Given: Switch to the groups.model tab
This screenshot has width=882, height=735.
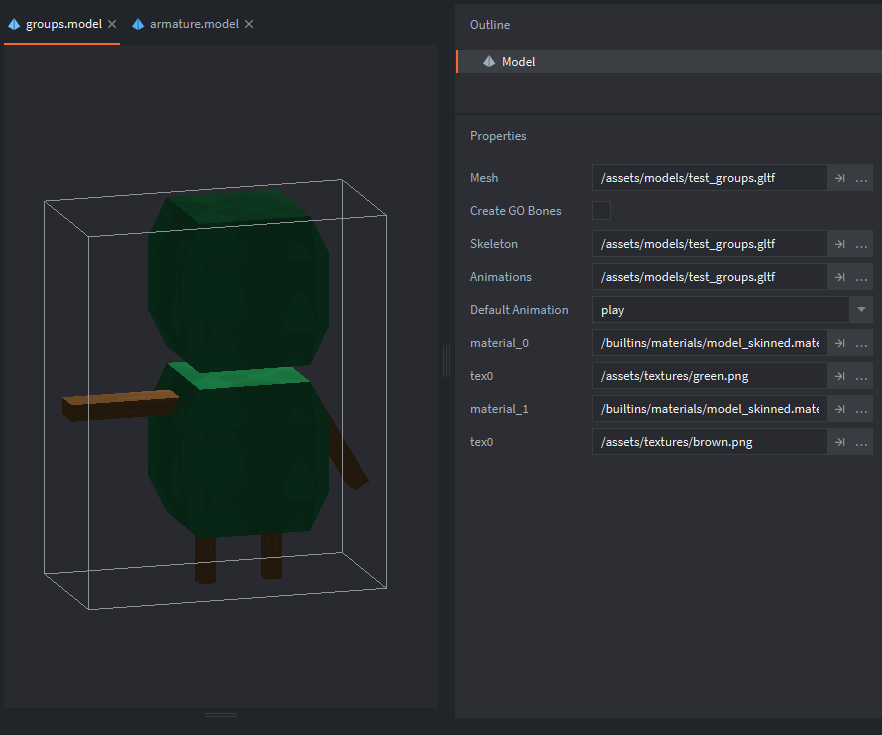Looking at the screenshot, I should [x=63, y=24].
